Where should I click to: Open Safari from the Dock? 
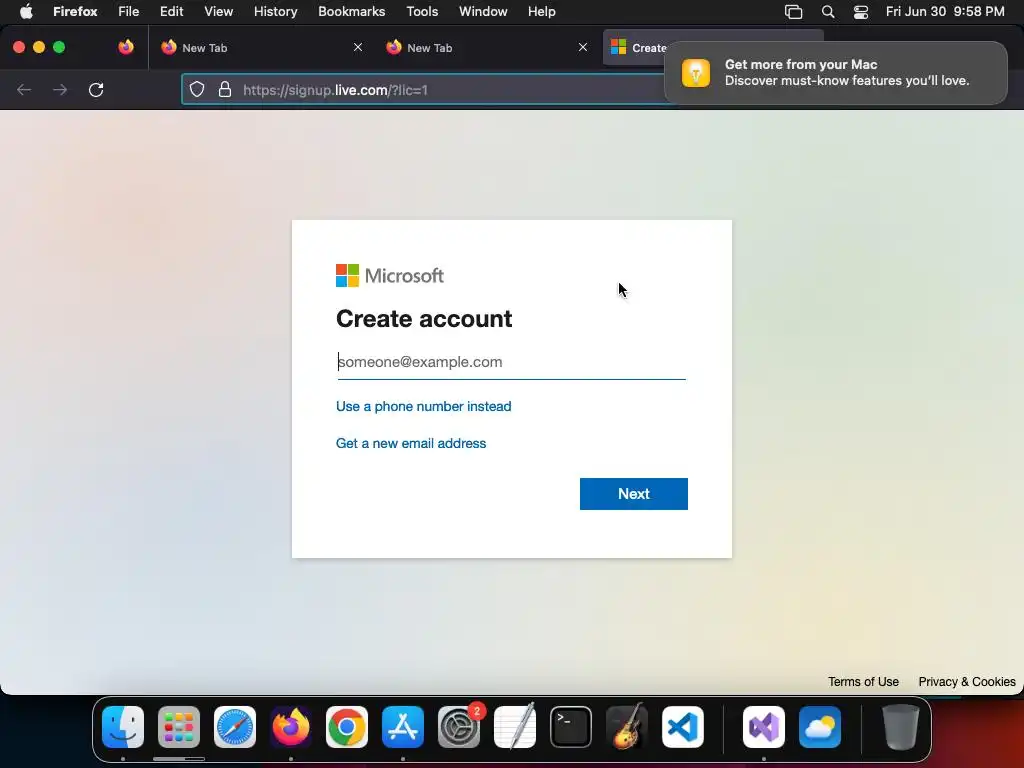coord(235,727)
